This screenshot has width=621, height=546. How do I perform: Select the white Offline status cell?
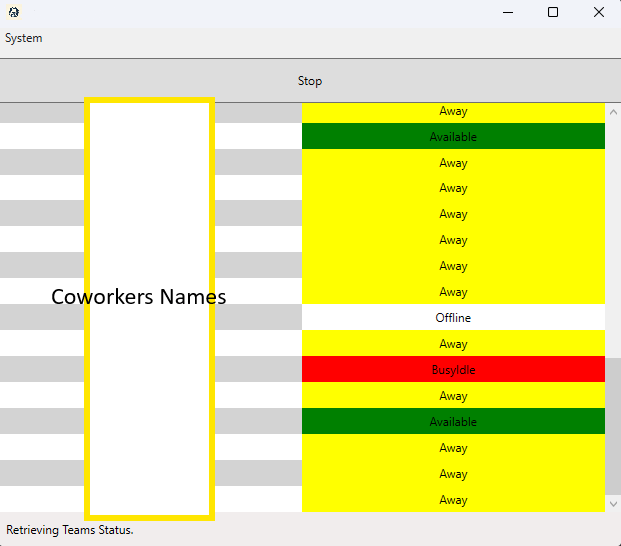pos(453,318)
